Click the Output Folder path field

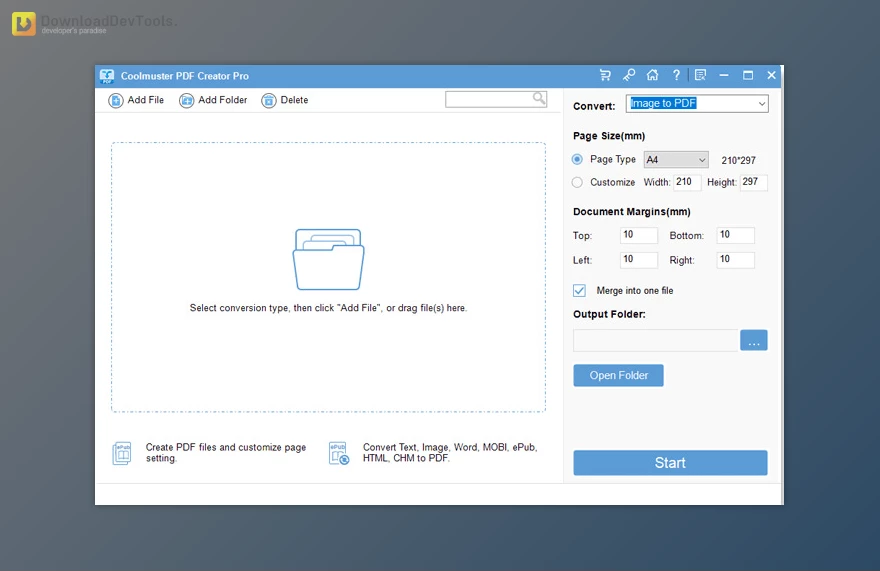point(656,340)
